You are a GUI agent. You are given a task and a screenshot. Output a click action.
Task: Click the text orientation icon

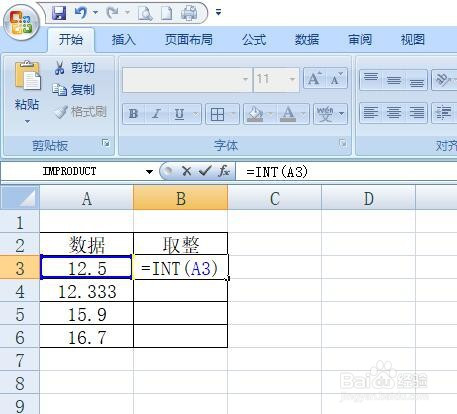(442, 80)
